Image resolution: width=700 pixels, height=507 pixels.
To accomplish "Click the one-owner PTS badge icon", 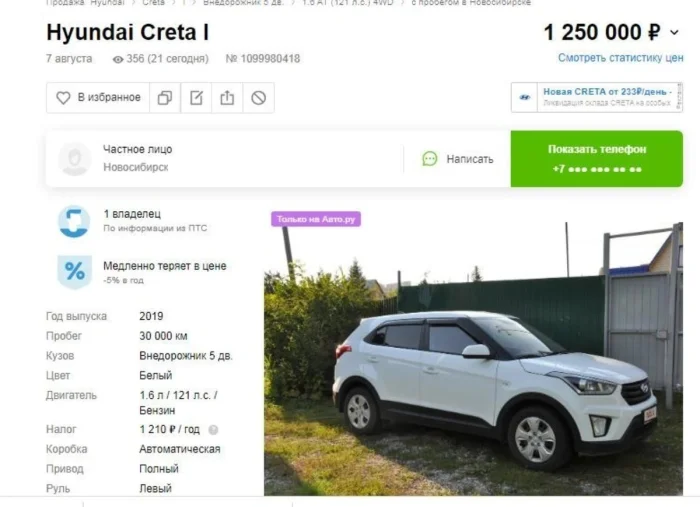I will coord(74,221).
